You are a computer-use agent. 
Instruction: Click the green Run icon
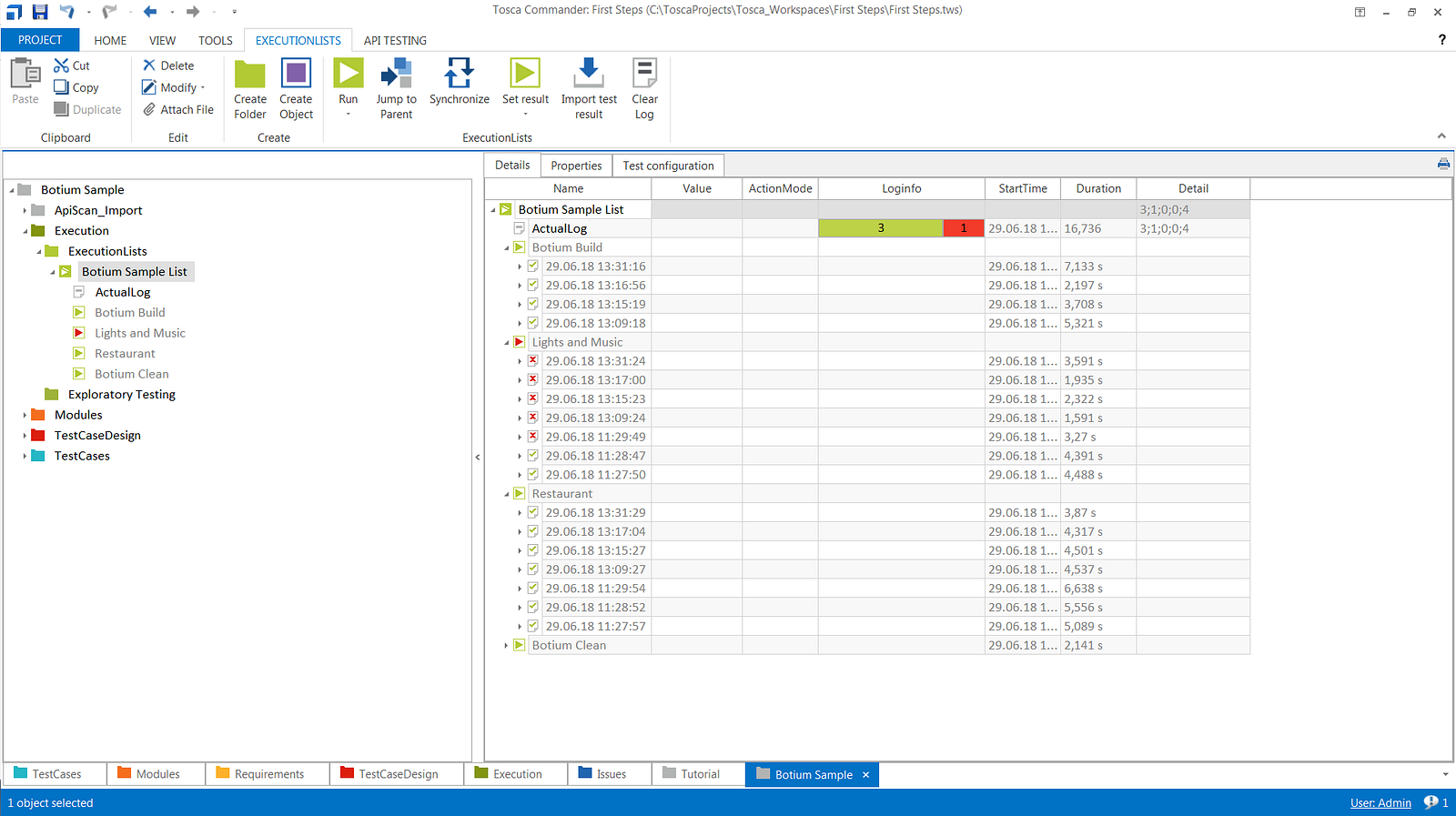(349, 73)
